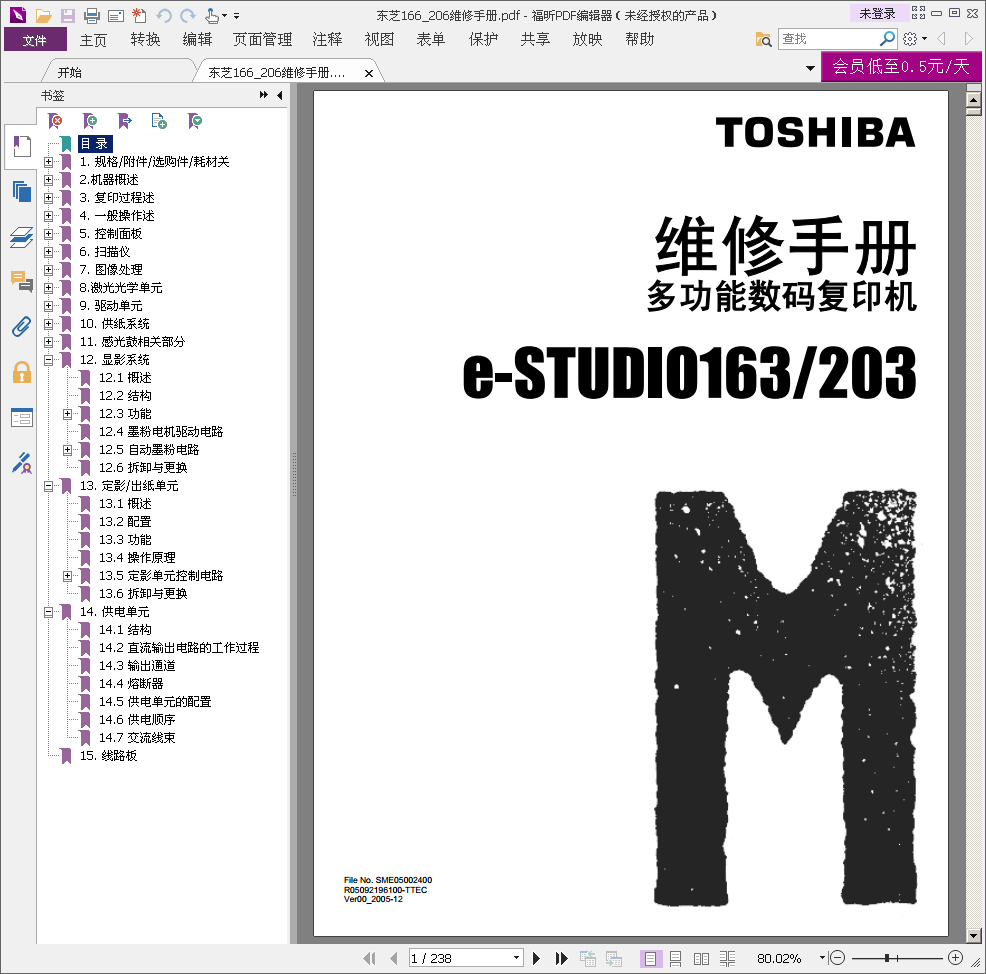The image size is (986, 974).
Task: Open the 文件 menu
Action: (x=35, y=40)
